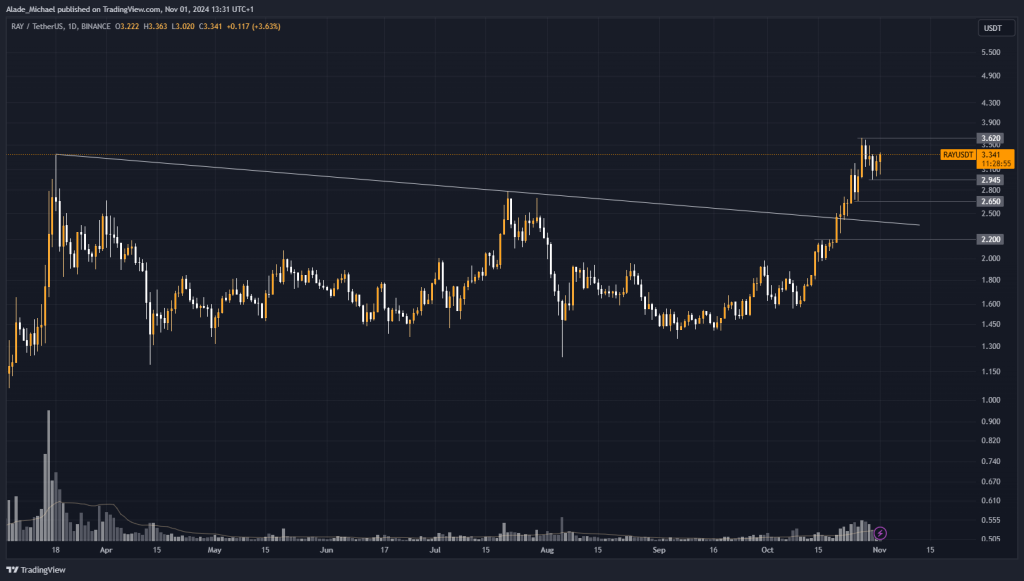Click the Oct label on time axis
Viewport: 1024px width, 581px height.
(767, 550)
